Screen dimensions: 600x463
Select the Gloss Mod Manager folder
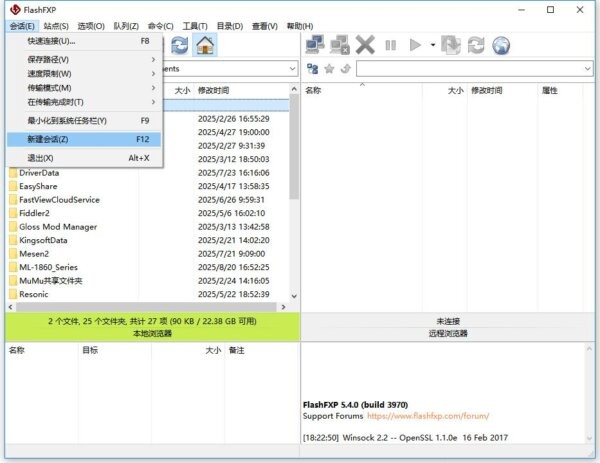58,227
